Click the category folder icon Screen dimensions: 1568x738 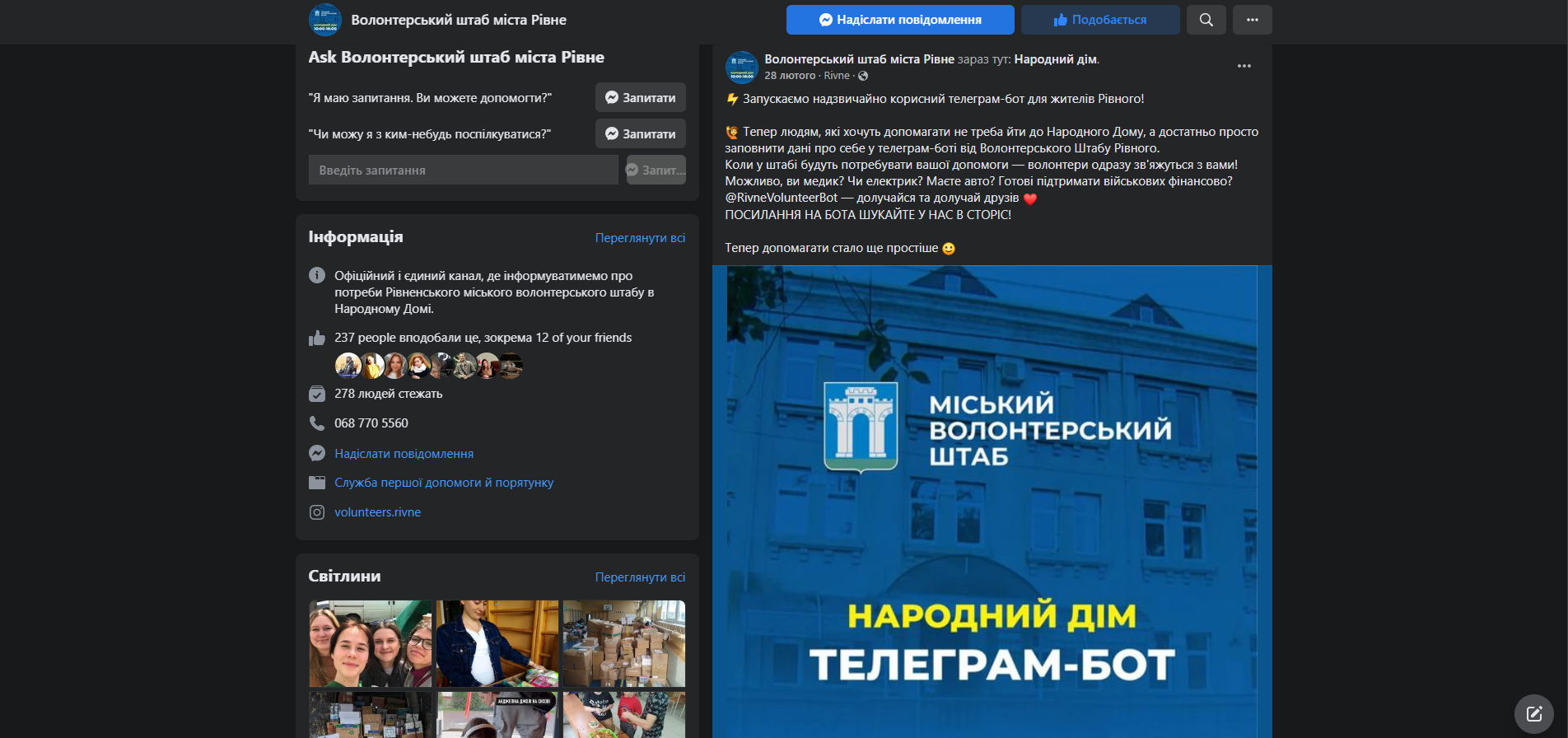pyautogui.click(x=317, y=483)
